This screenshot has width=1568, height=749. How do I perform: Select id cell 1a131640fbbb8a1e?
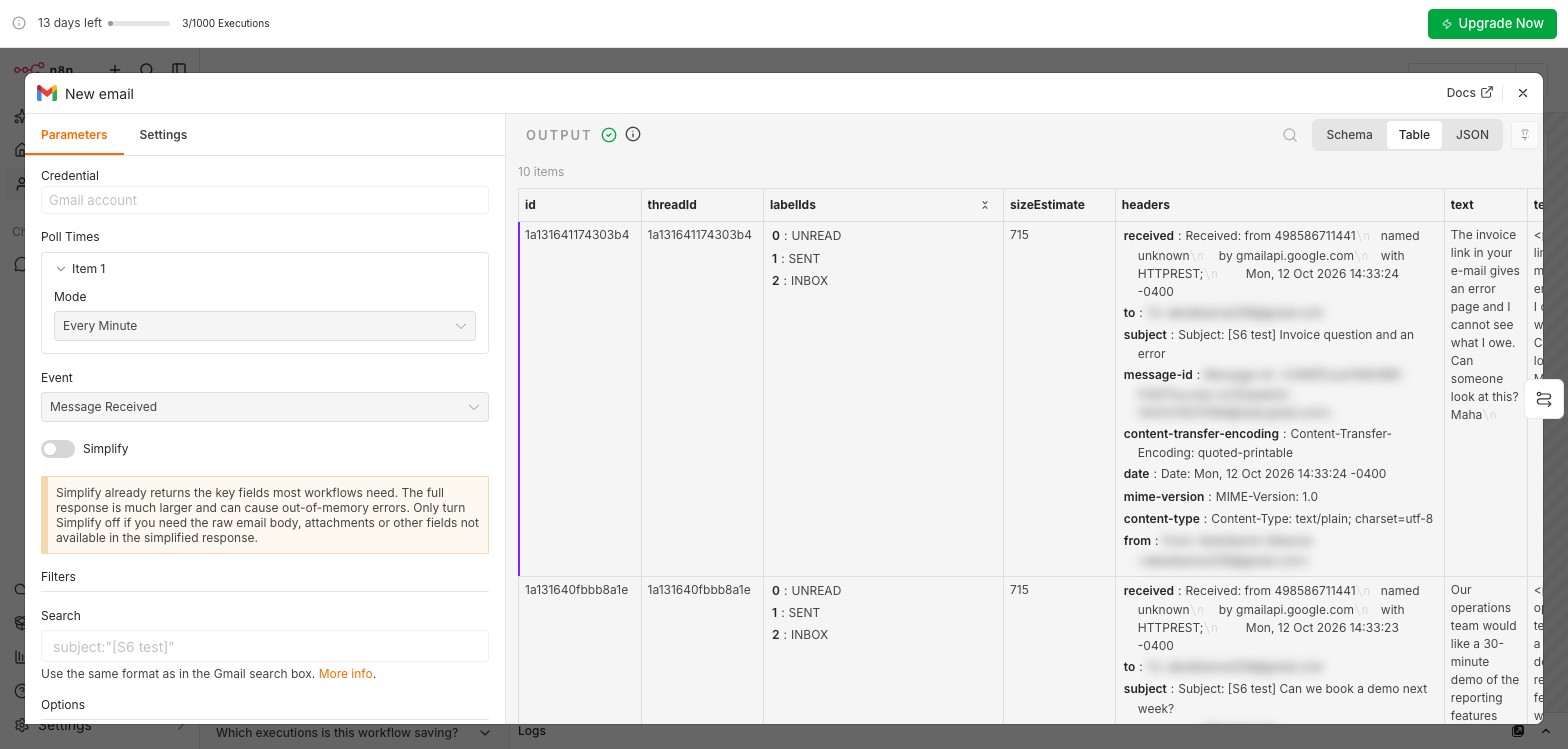[576, 590]
